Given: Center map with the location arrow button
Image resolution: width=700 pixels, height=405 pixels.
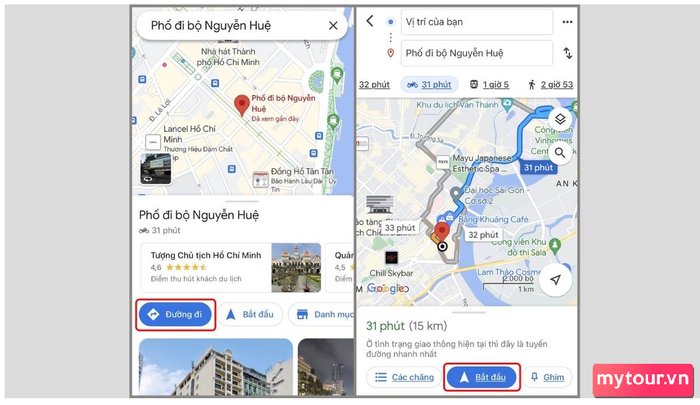Looking at the screenshot, I should pos(555,280).
